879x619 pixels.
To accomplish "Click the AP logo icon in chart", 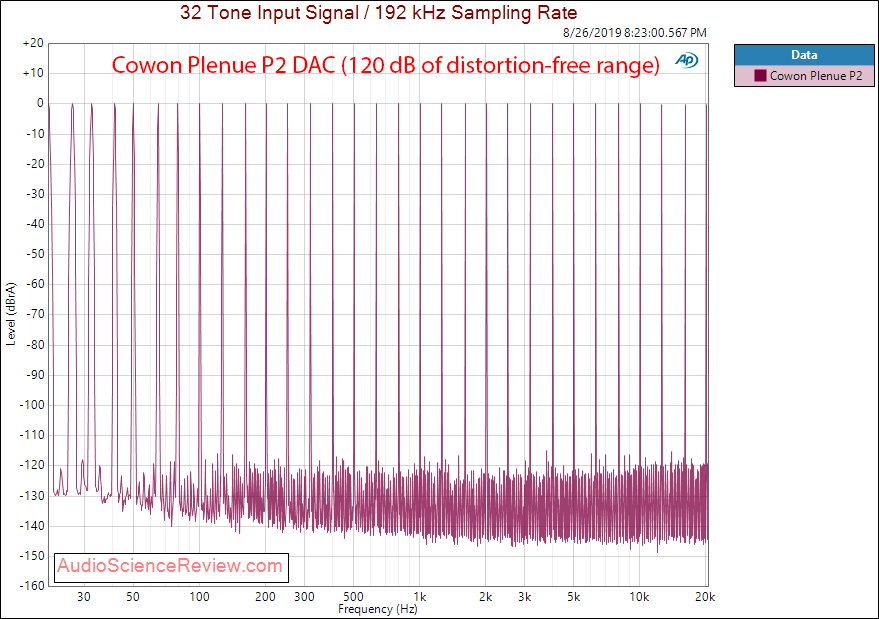I will point(687,60).
